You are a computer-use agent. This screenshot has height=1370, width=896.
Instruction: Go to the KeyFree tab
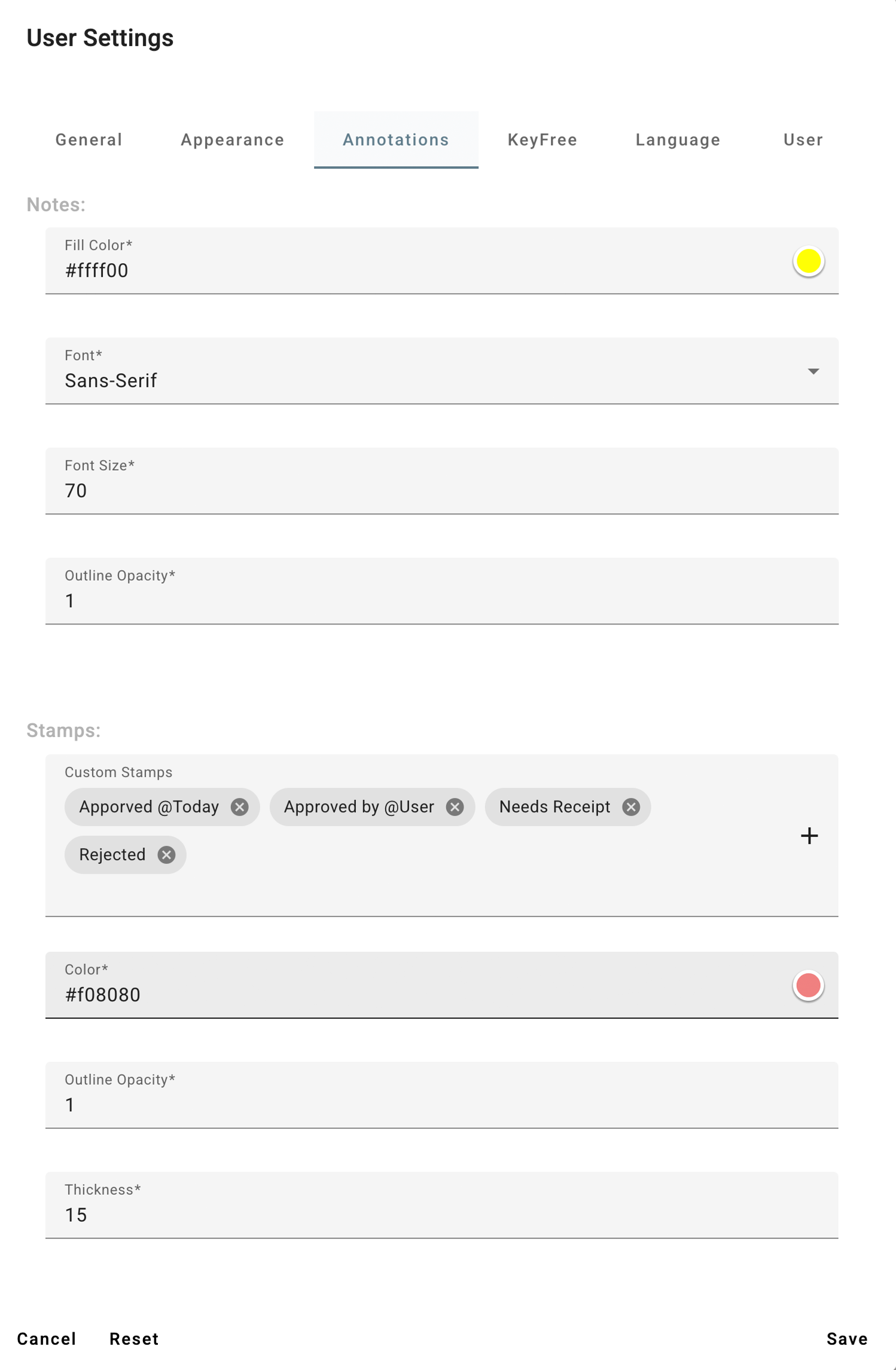542,140
